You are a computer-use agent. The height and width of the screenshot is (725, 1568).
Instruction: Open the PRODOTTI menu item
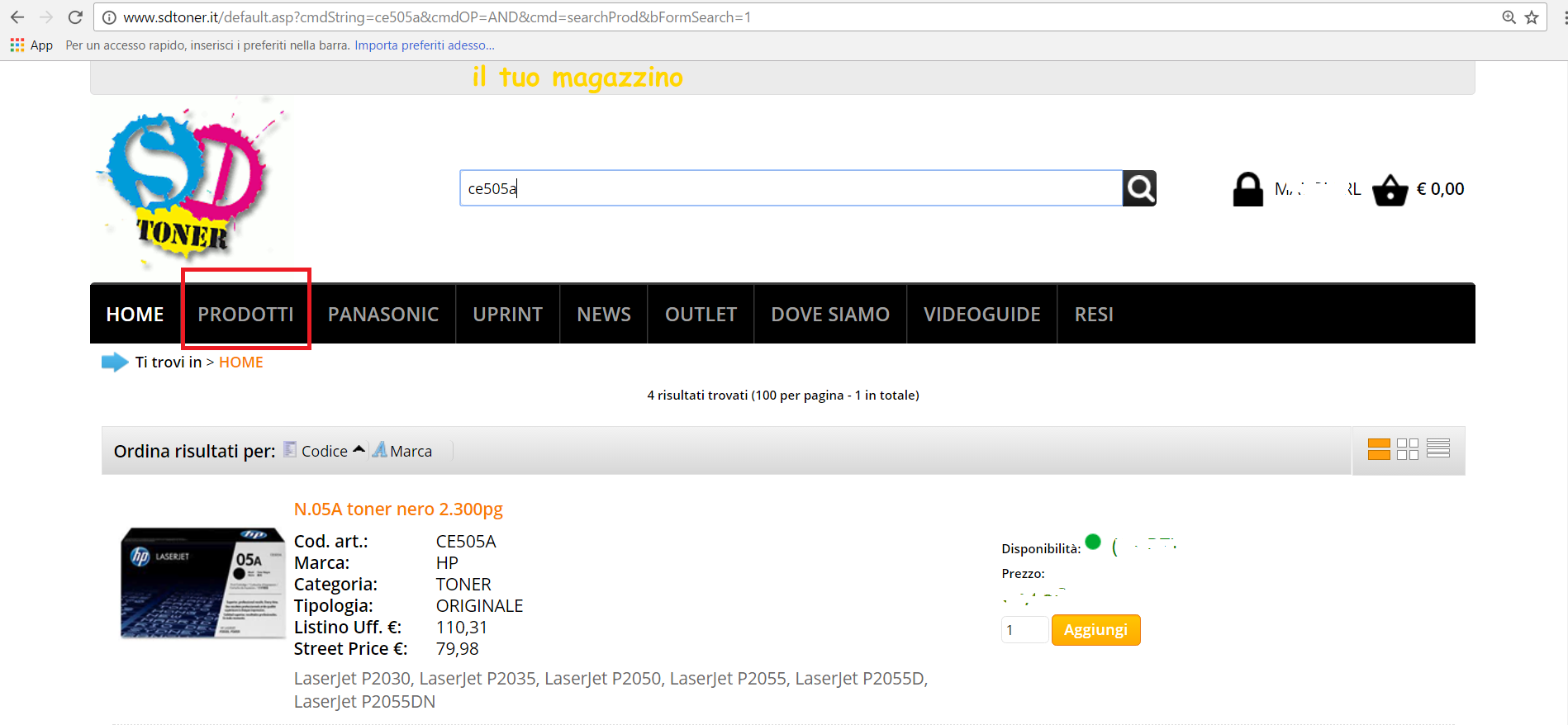pyautogui.click(x=245, y=315)
